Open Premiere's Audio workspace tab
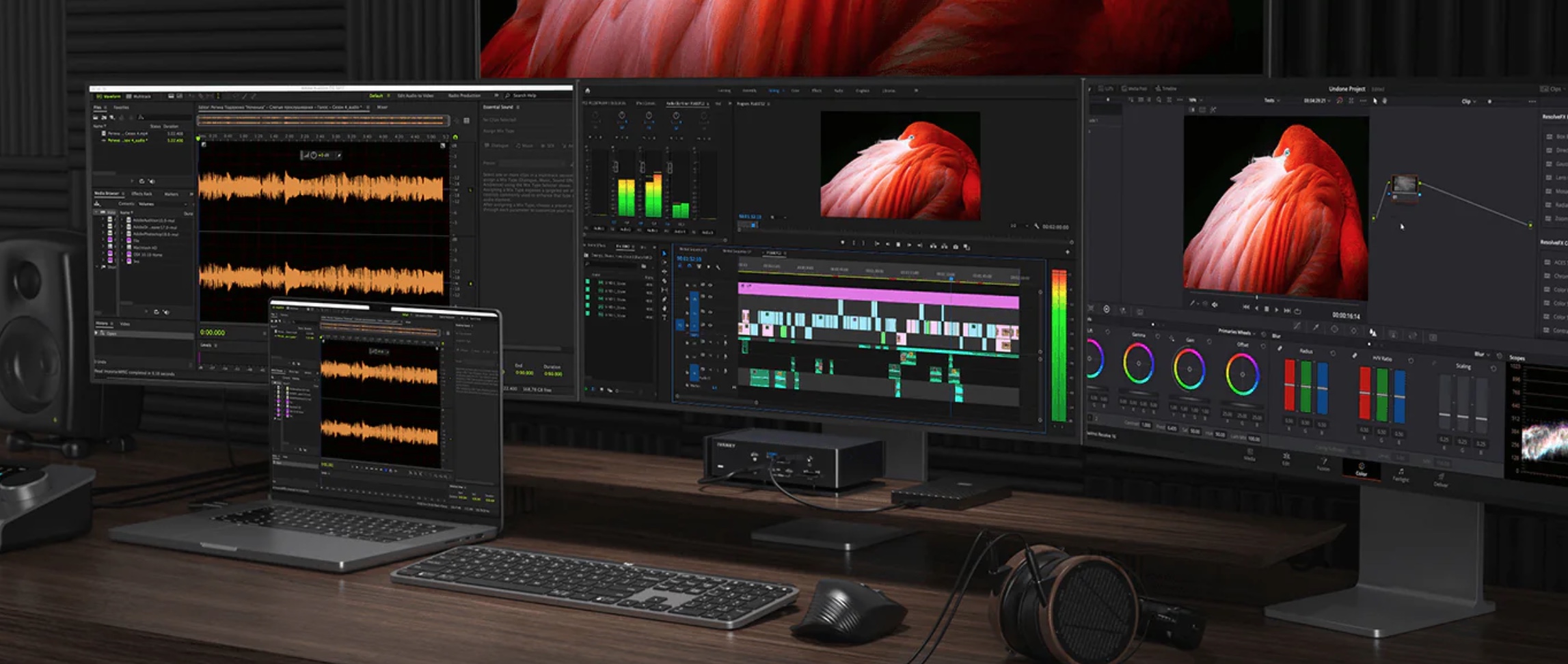 pyautogui.click(x=838, y=91)
